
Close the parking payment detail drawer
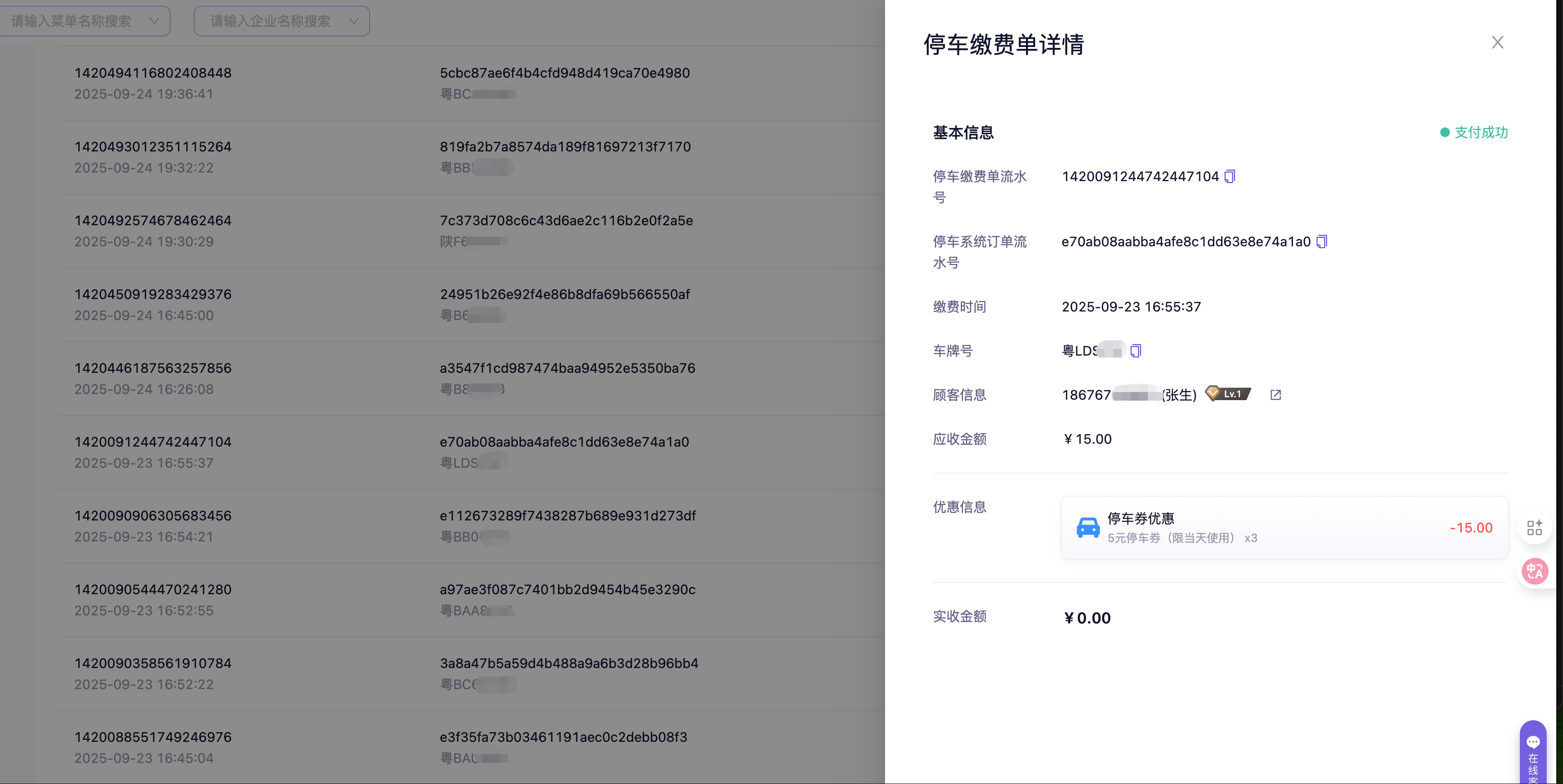pos(1497,43)
